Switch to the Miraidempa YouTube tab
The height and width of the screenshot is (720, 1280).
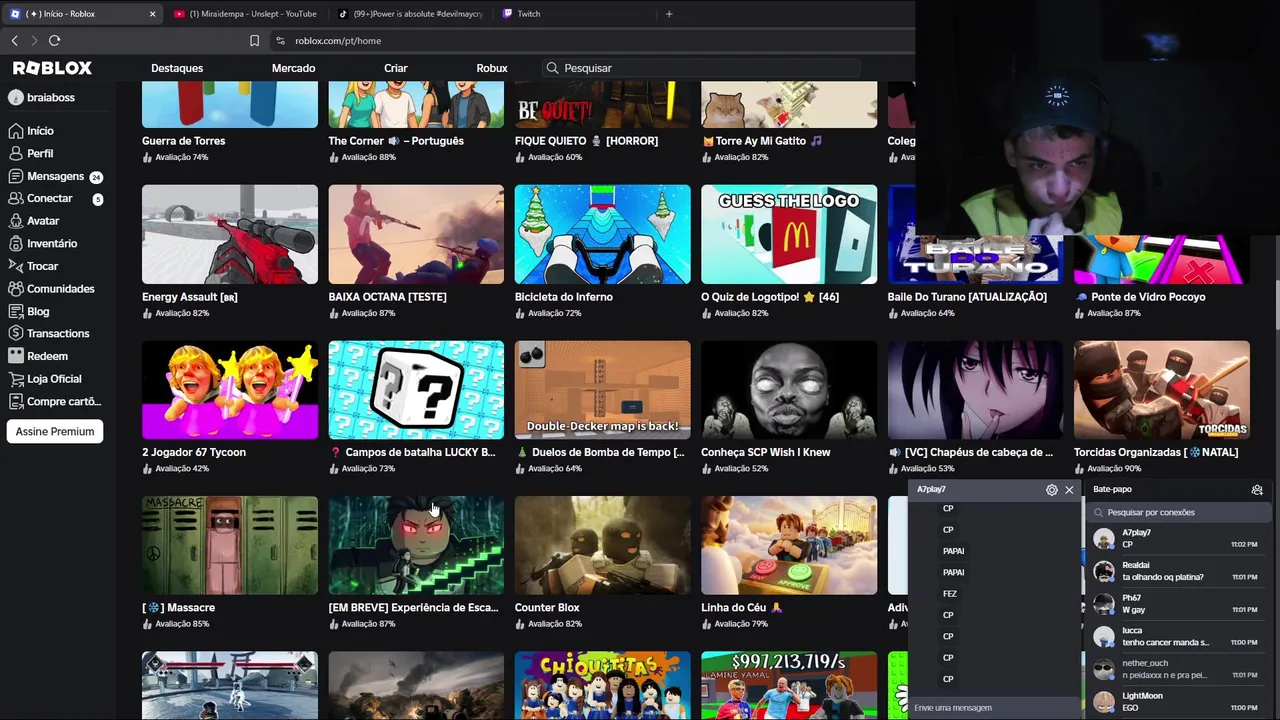pos(245,14)
